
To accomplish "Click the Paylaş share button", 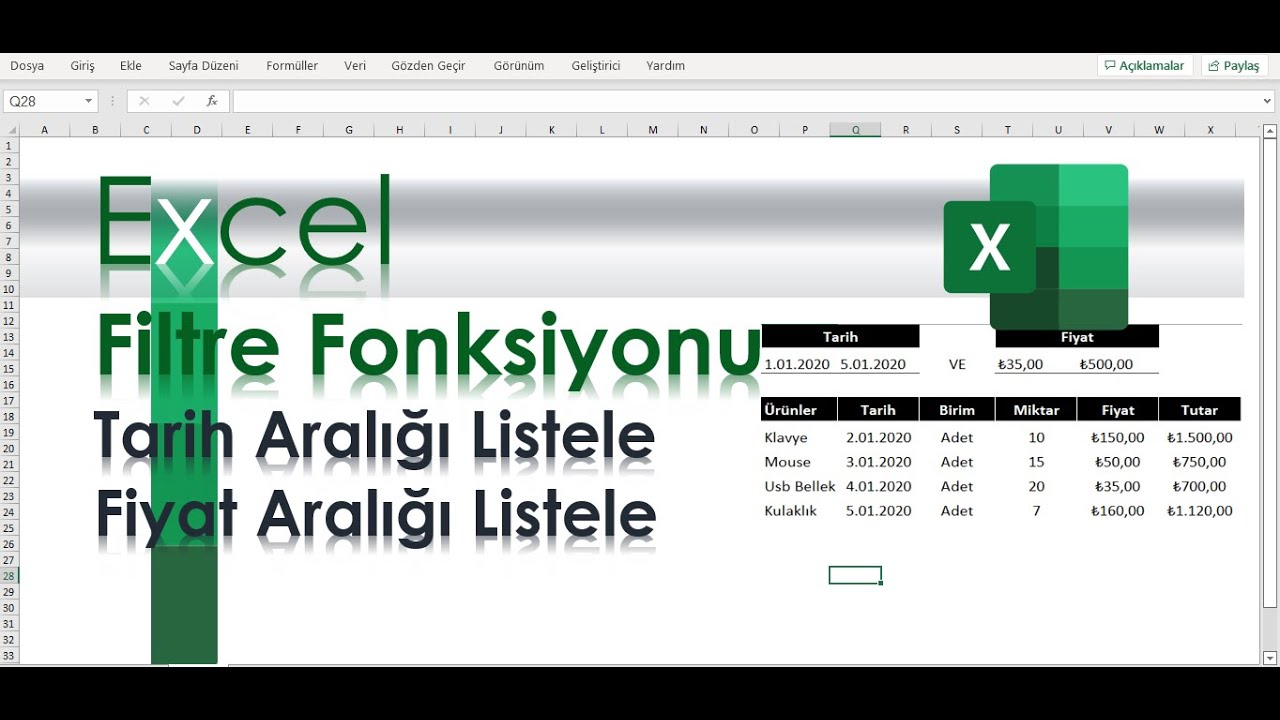I will coord(1234,66).
